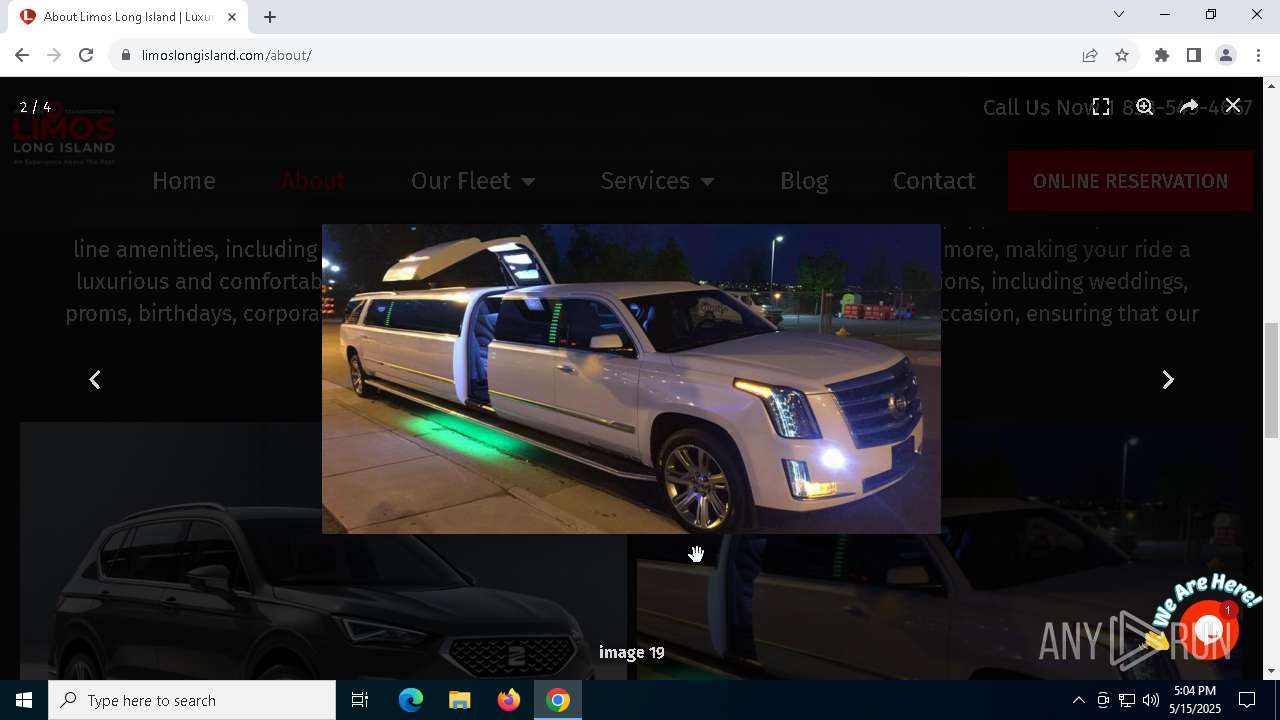The width and height of the screenshot is (1280, 720).
Task: Open Chrome profile menu
Action: pyautogui.click(x=1226, y=55)
